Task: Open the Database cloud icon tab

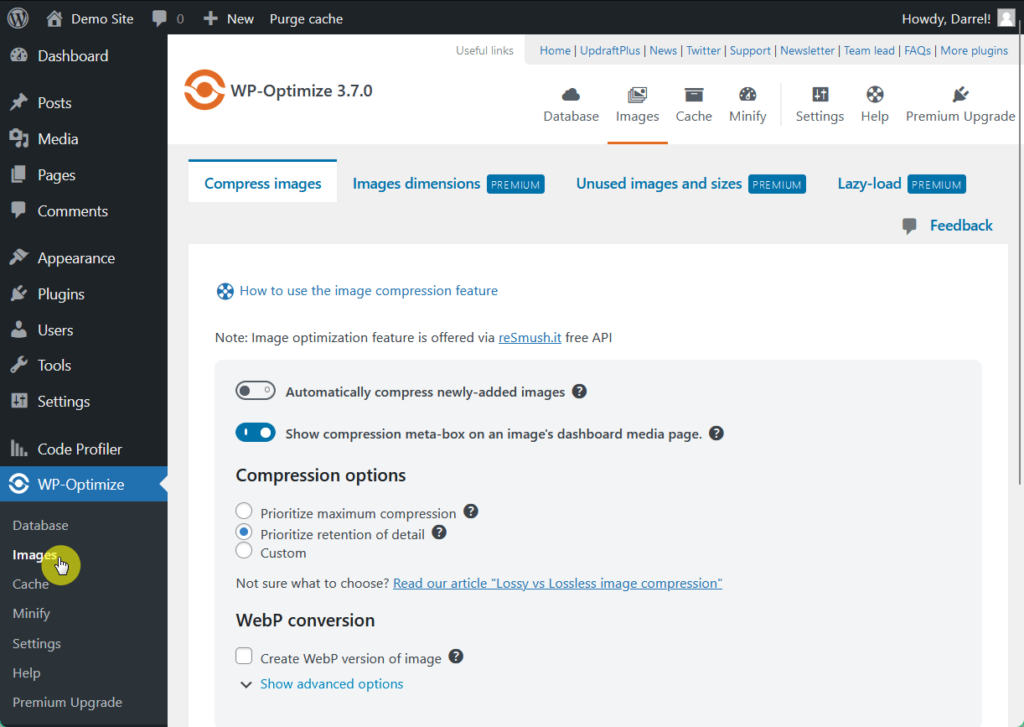Action: click(571, 95)
